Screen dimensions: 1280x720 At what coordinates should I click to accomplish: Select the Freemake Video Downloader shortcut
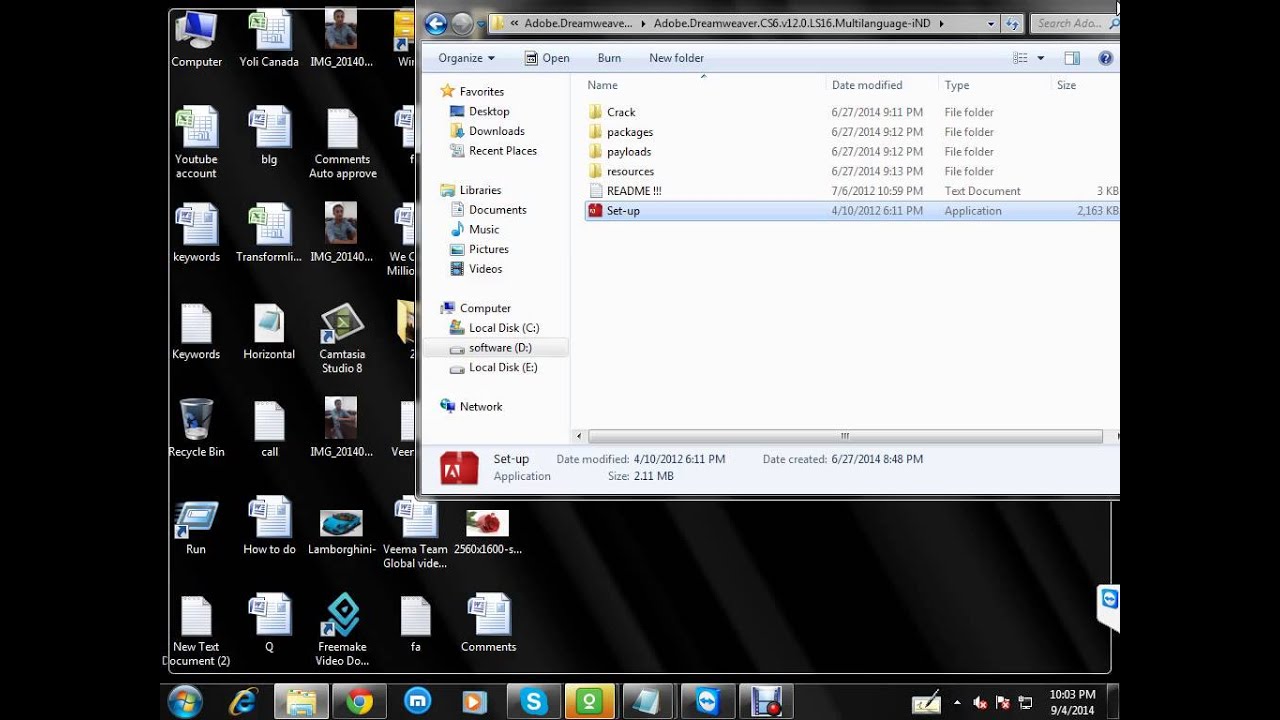342,629
